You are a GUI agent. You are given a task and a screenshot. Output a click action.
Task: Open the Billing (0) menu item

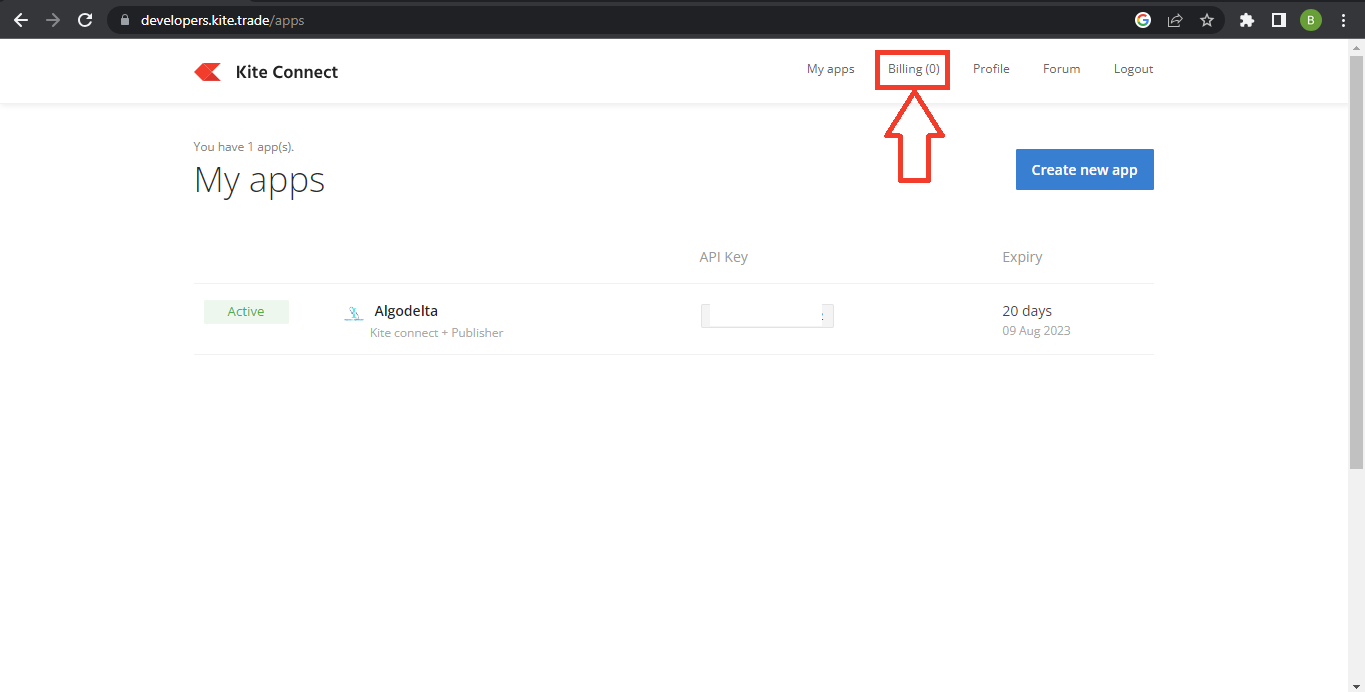(911, 68)
